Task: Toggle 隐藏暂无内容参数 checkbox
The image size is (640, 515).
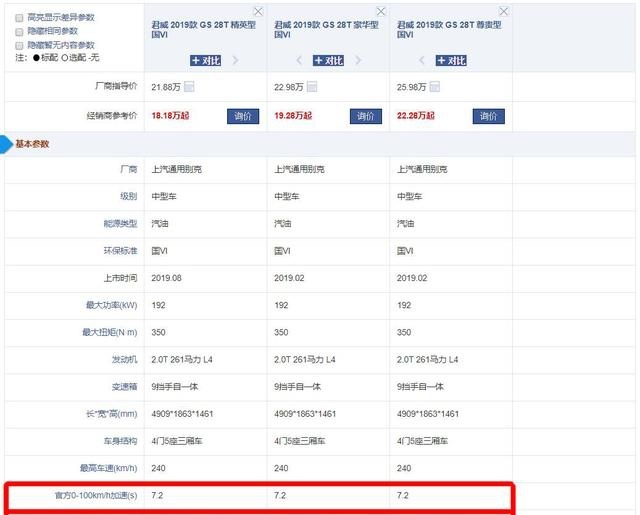Action: coord(19,45)
